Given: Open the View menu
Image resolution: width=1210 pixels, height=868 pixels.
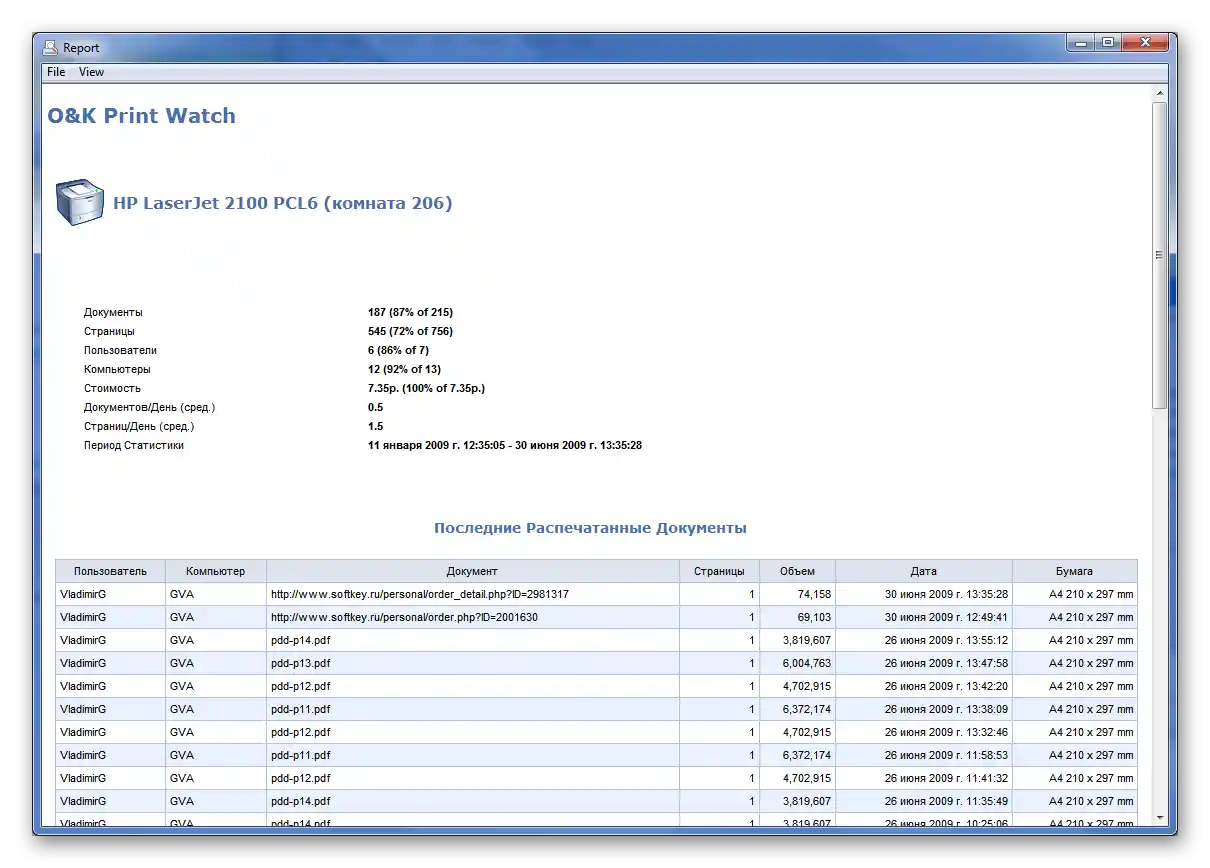Looking at the screenshot, I should [91, 72].
